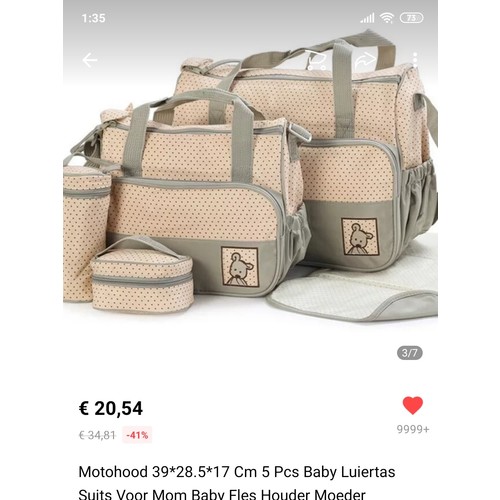Screen dimensions: 500x500
Task: Open the three-dot more options menu
Action: click(415, 60)
